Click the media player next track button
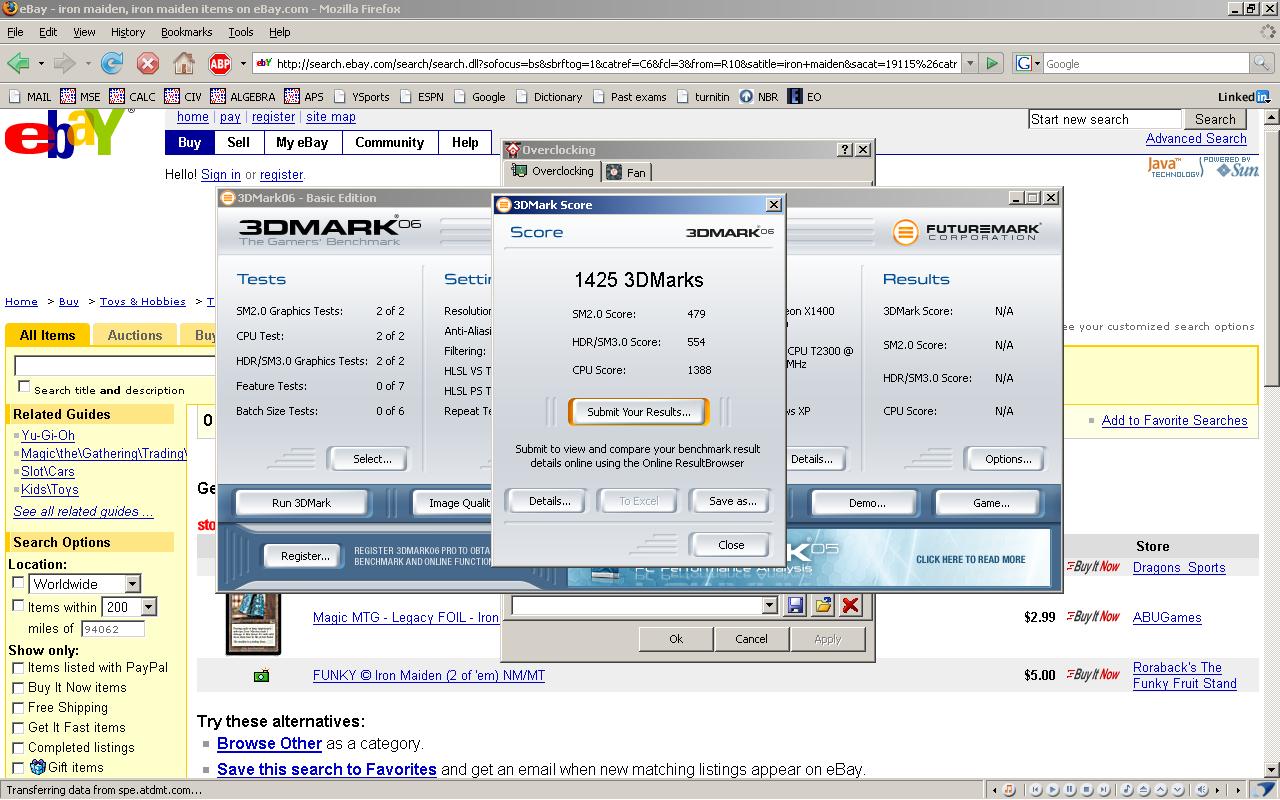 pos(1104,790)
